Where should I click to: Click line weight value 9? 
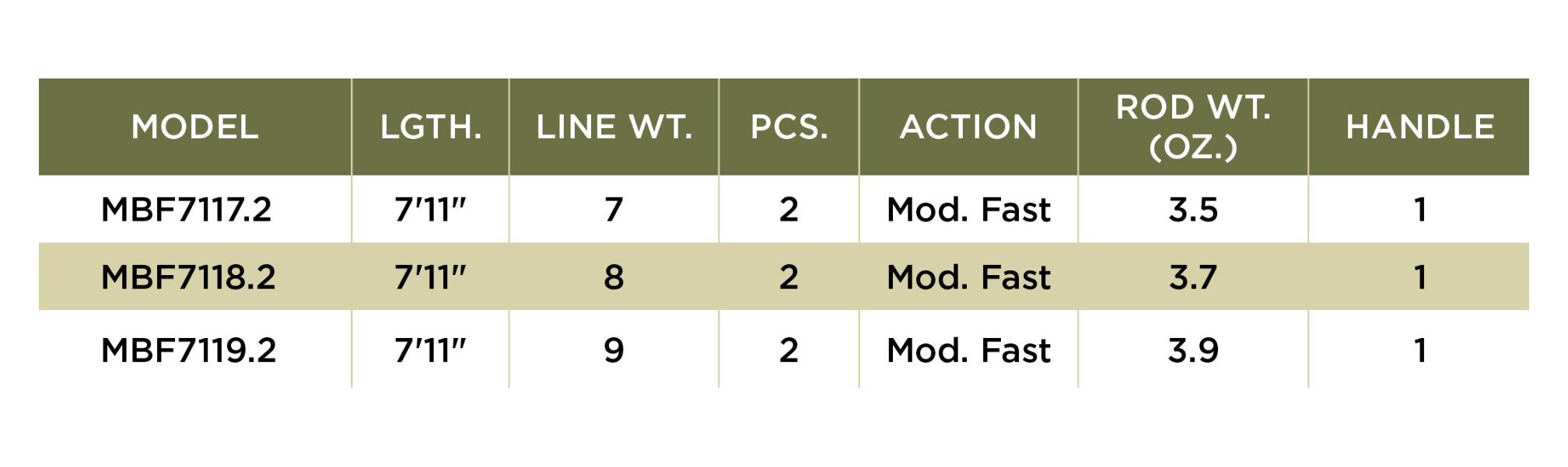[614, 350]
